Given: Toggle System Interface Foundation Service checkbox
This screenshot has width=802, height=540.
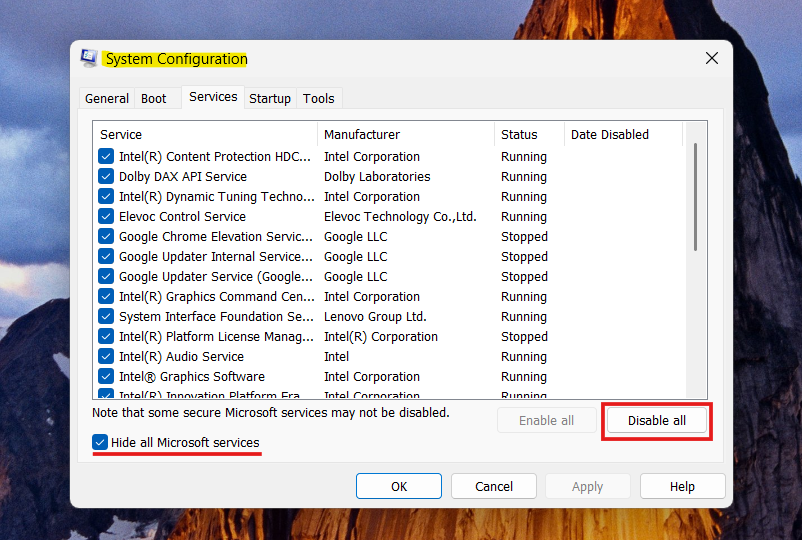Looking at the screenshot, I should tap(106, 316).
